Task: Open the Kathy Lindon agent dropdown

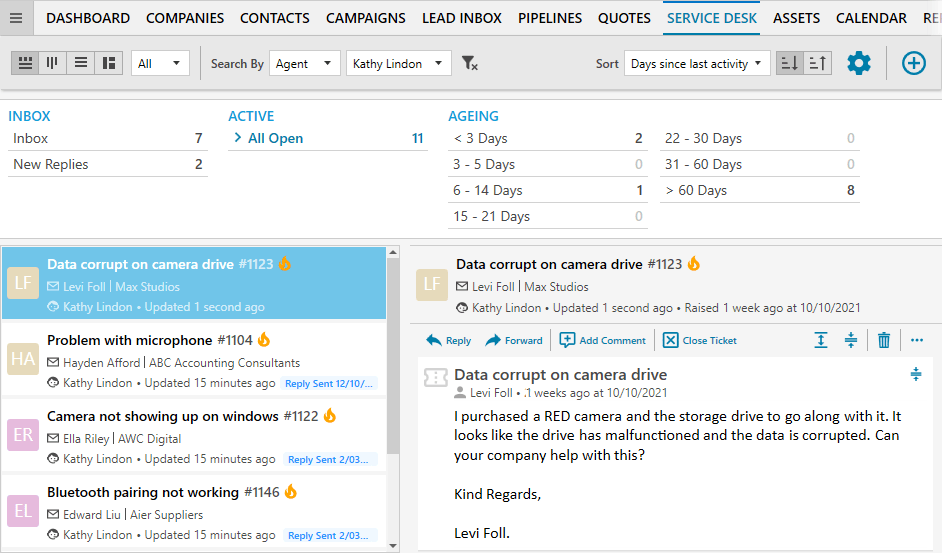Action: [x=398, y=63]
